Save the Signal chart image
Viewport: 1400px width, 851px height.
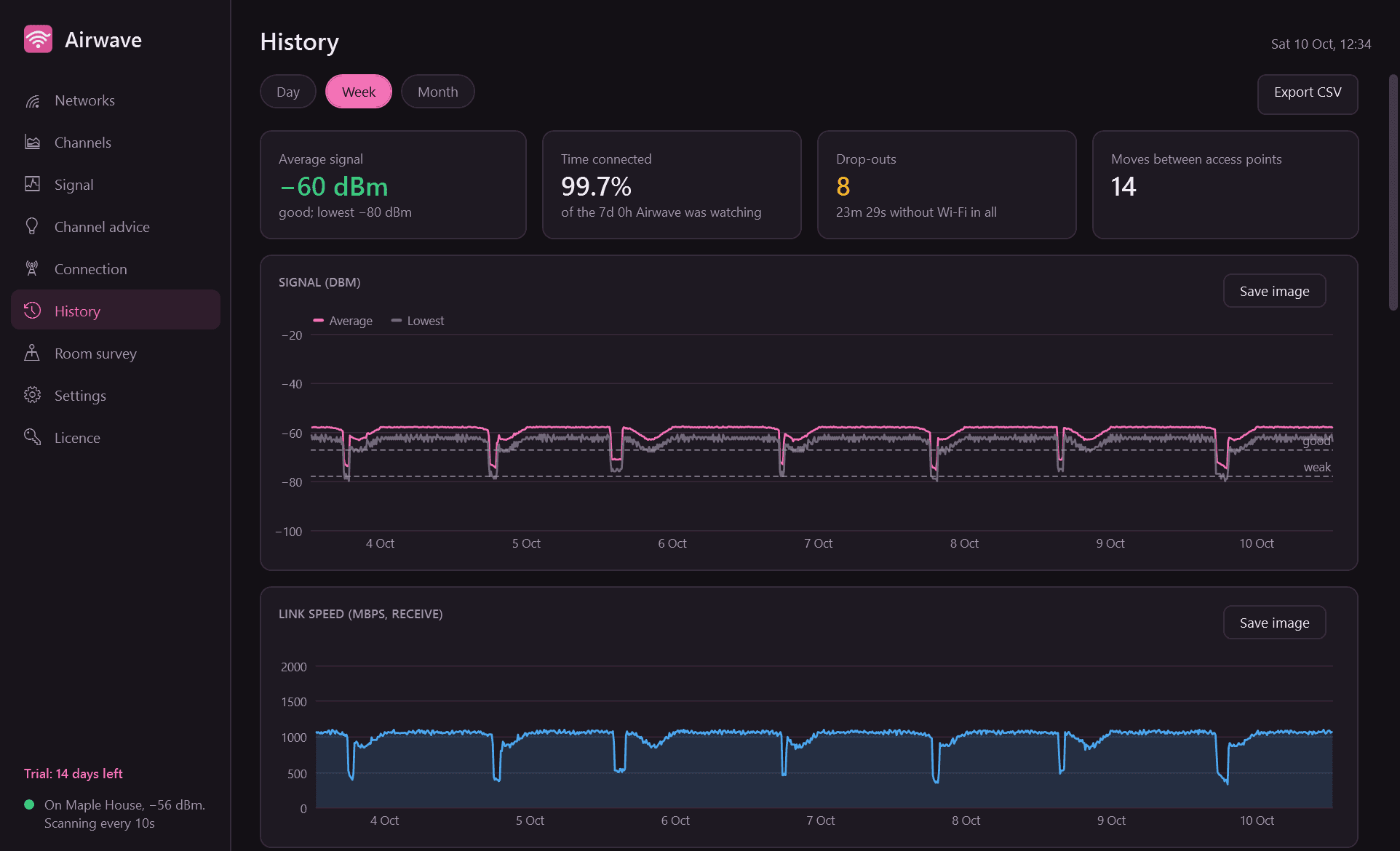click(1274, 291)
